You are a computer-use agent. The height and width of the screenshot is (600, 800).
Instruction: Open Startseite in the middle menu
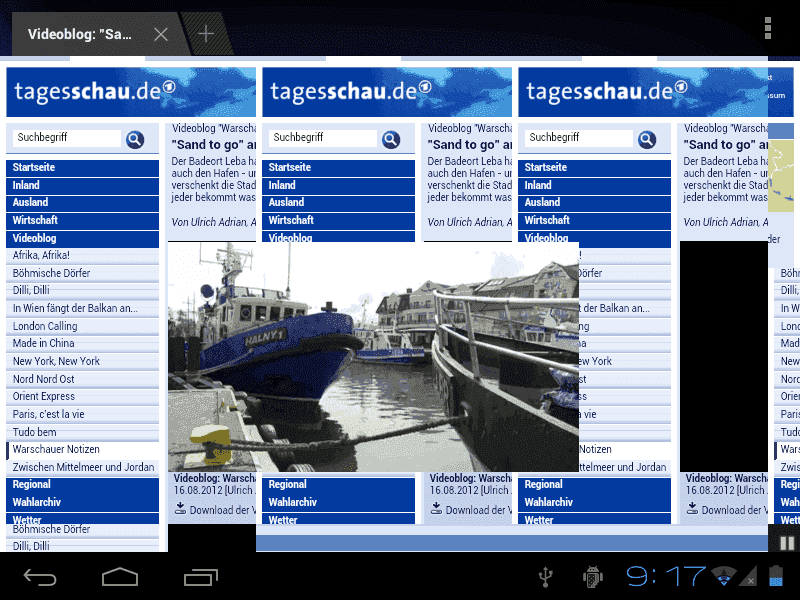(339, 167)
